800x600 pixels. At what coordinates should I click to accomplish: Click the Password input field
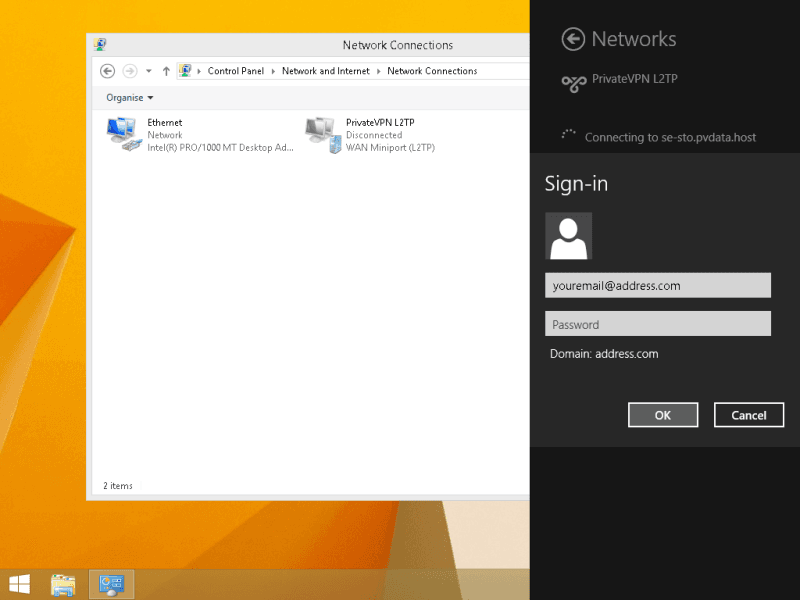point(657,324)
